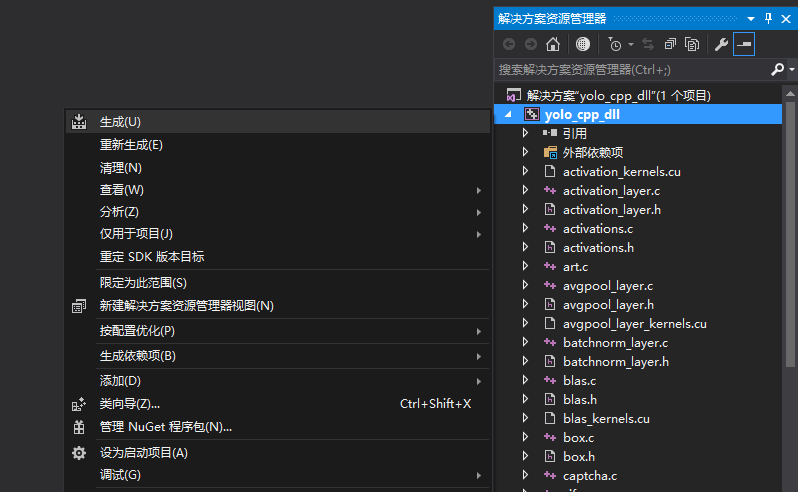798x492 pixels.
Task: Open the 添加(D) submenu
Action: click(x=278, y=381)
